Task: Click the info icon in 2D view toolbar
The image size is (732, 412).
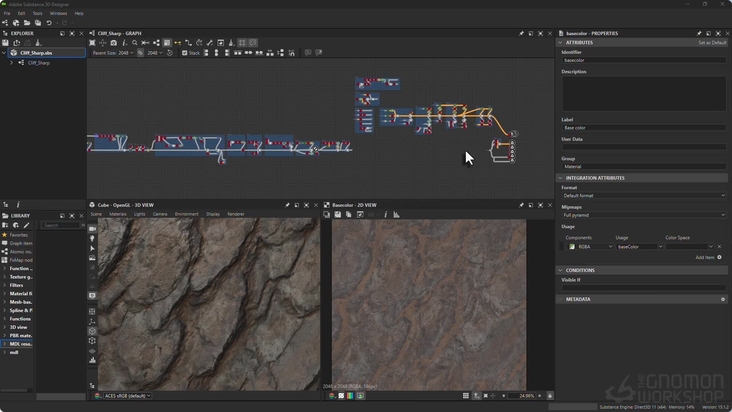Action: pos(386,215)
